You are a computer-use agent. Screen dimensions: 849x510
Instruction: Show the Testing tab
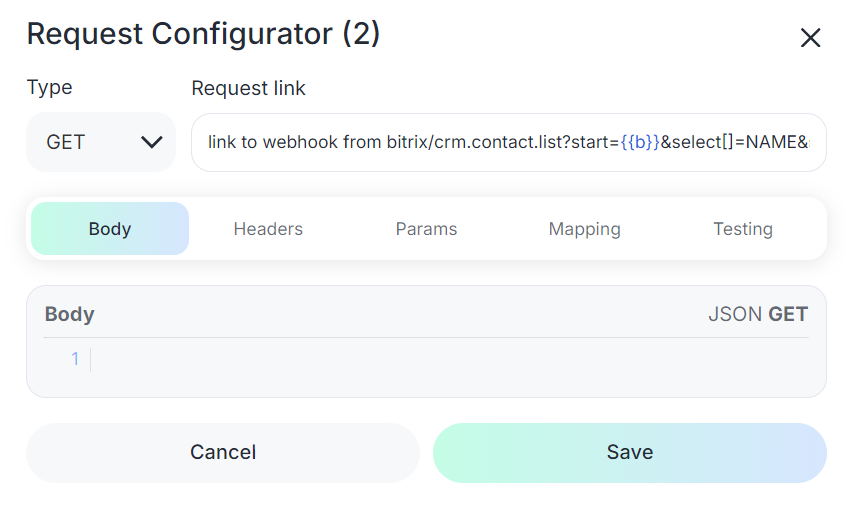(742, 229)
